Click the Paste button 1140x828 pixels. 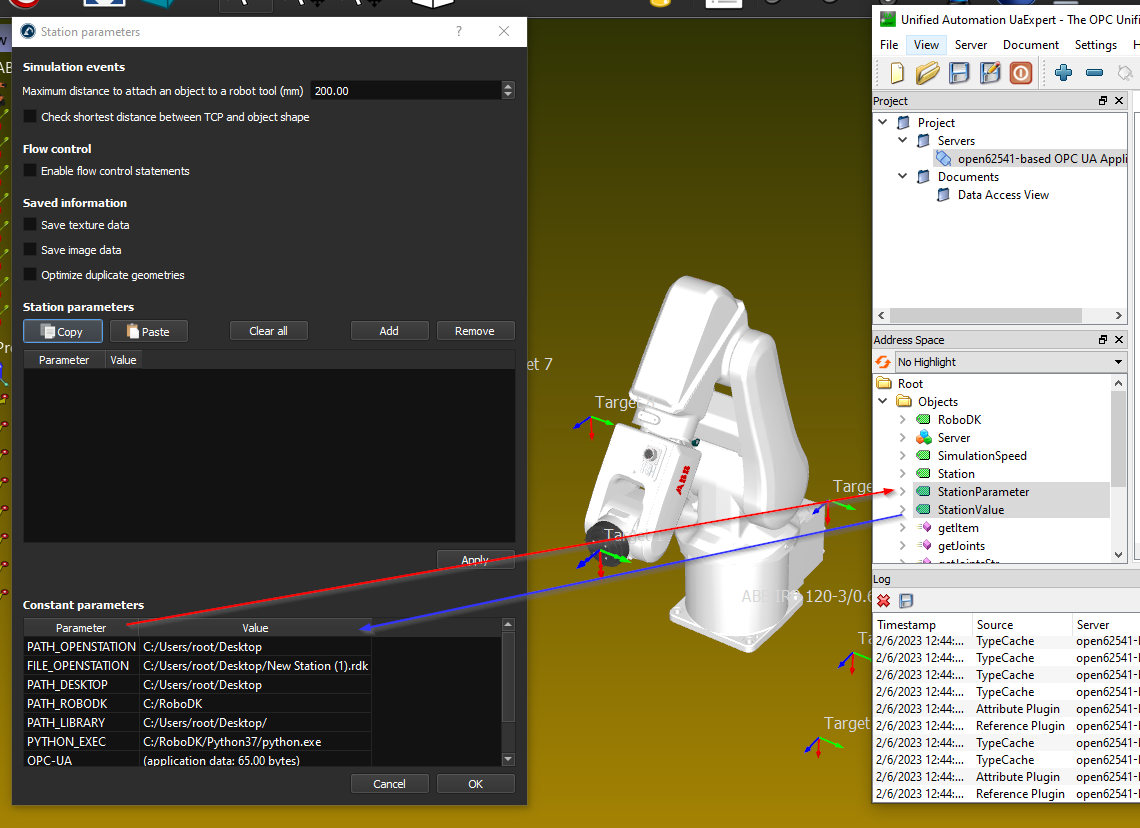[149, 331]
